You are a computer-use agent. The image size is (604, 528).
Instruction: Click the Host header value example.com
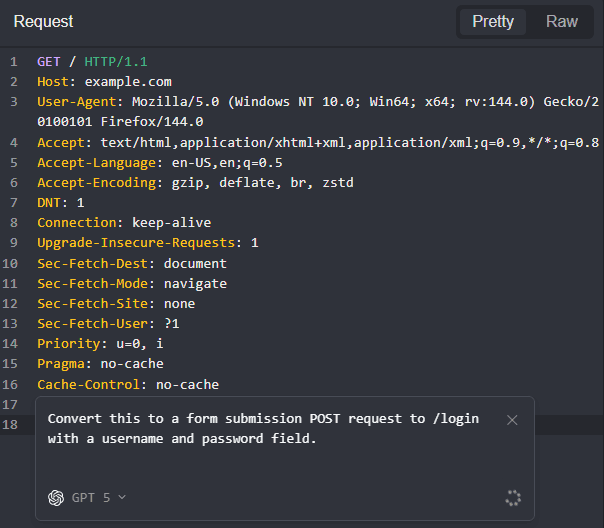(128, 82)
